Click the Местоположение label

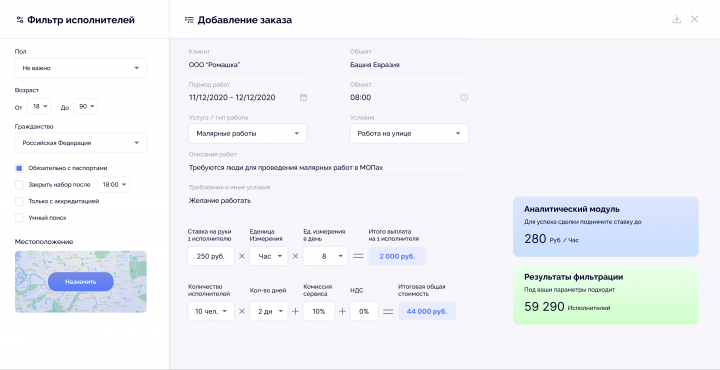pyautogui.click(x=44, y=241)
